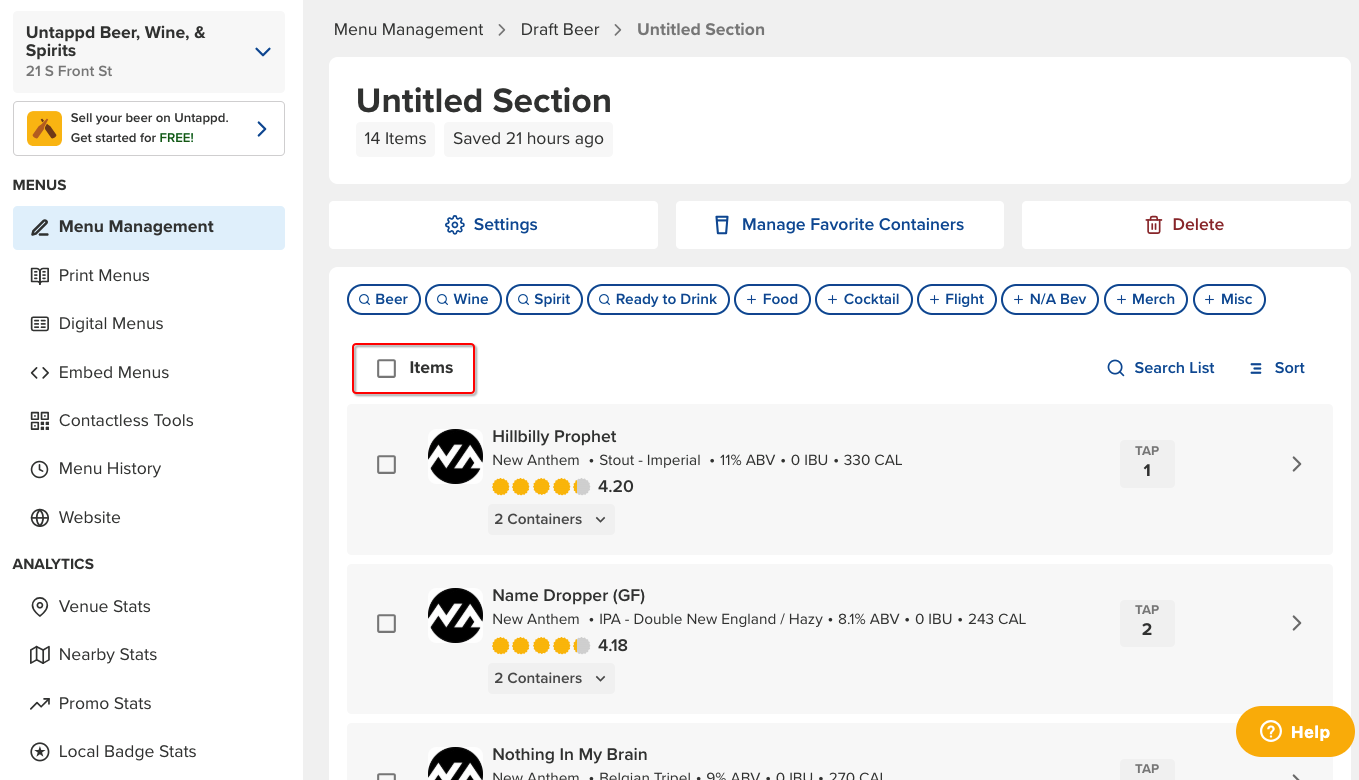Click the glass icon on Manage Favorite Containers

tap(722, 225)
